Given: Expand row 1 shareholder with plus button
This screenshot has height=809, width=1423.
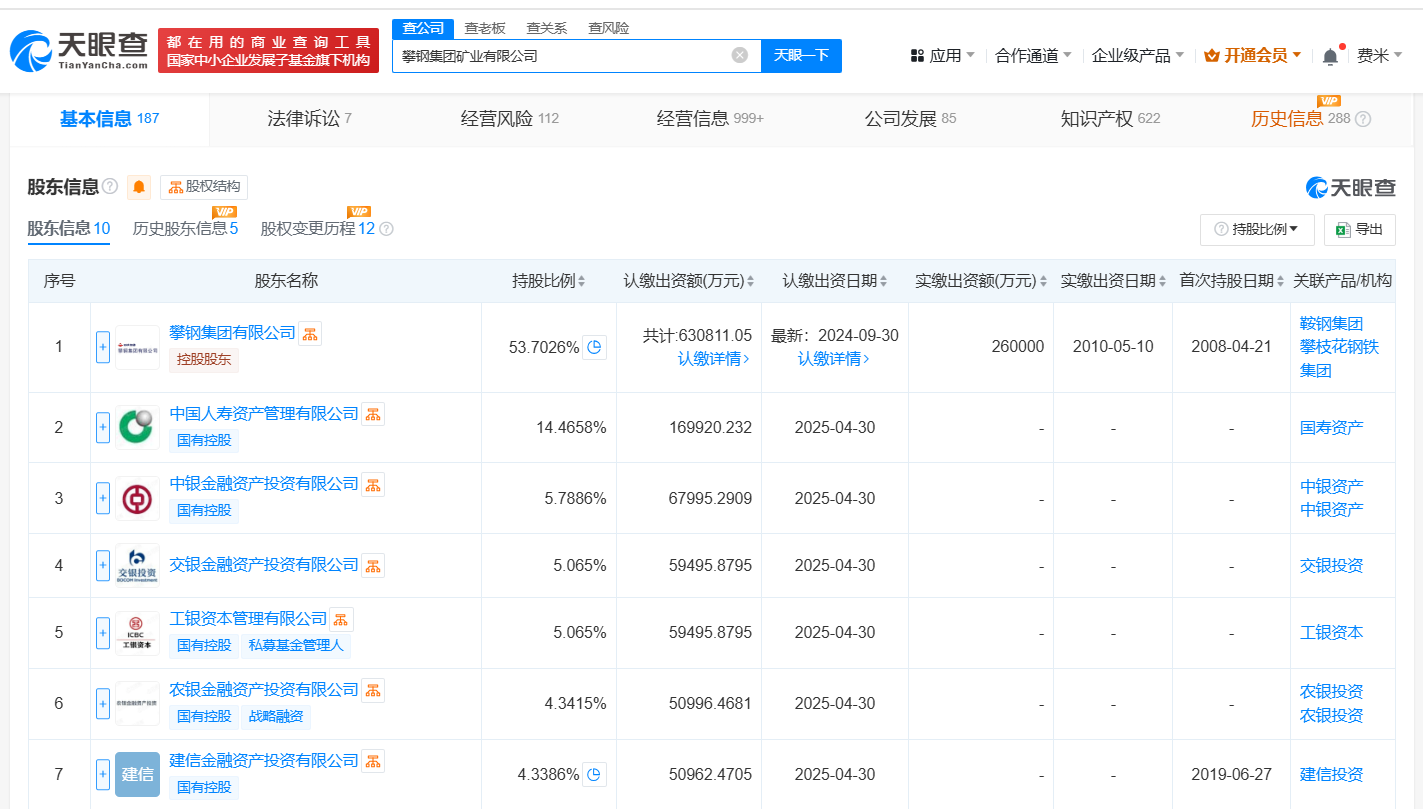Looking at the screenshot, I should 103,347.
